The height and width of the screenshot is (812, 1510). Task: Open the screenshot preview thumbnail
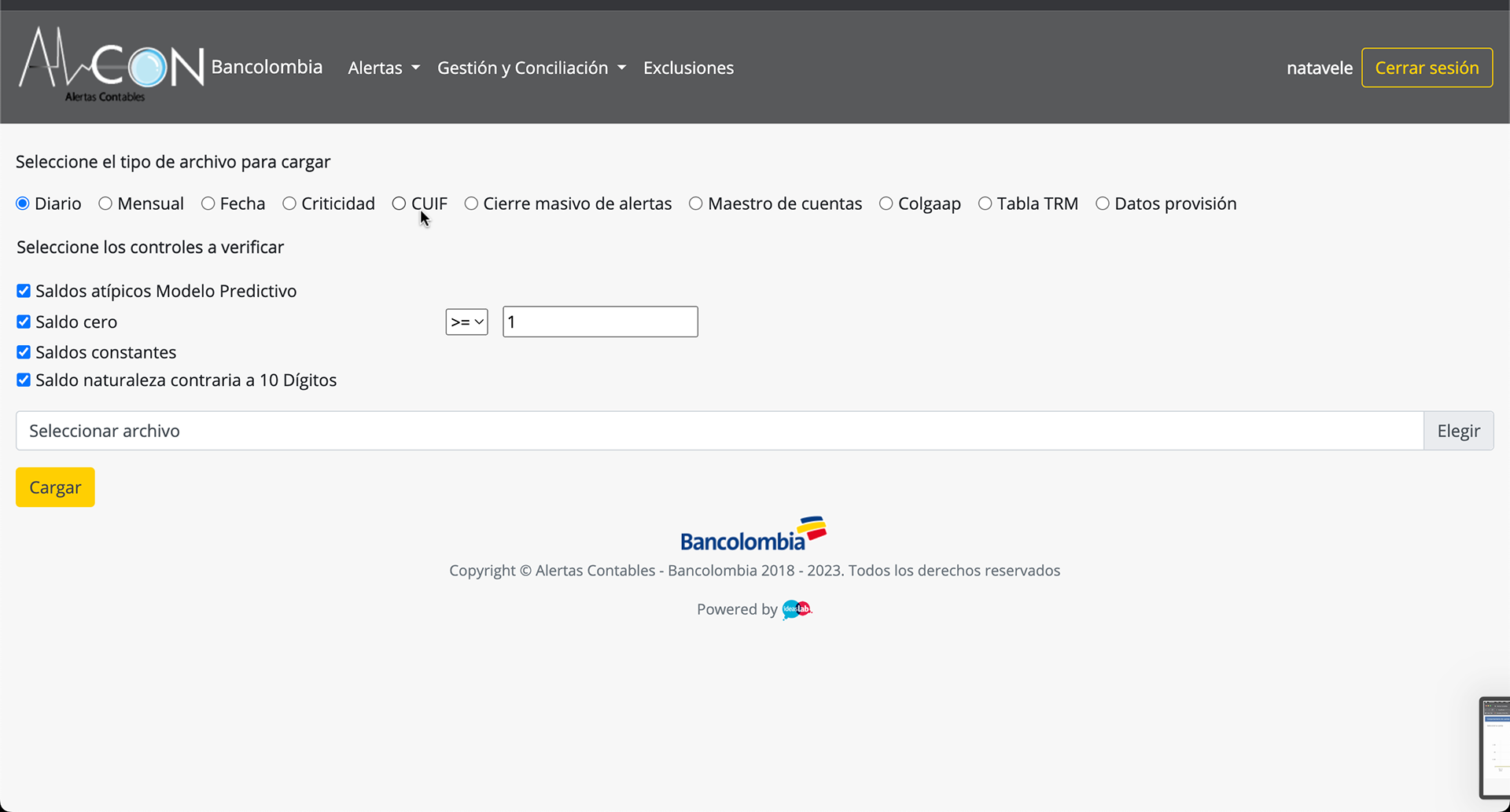click(1495, 747)
